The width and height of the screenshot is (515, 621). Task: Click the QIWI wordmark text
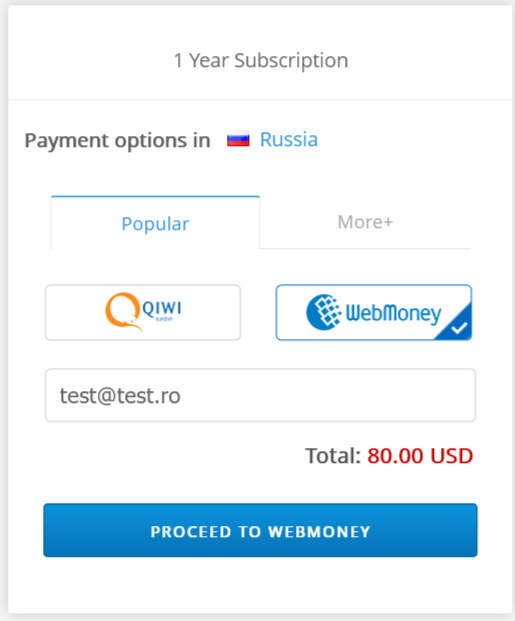click(x=162, y=309)
